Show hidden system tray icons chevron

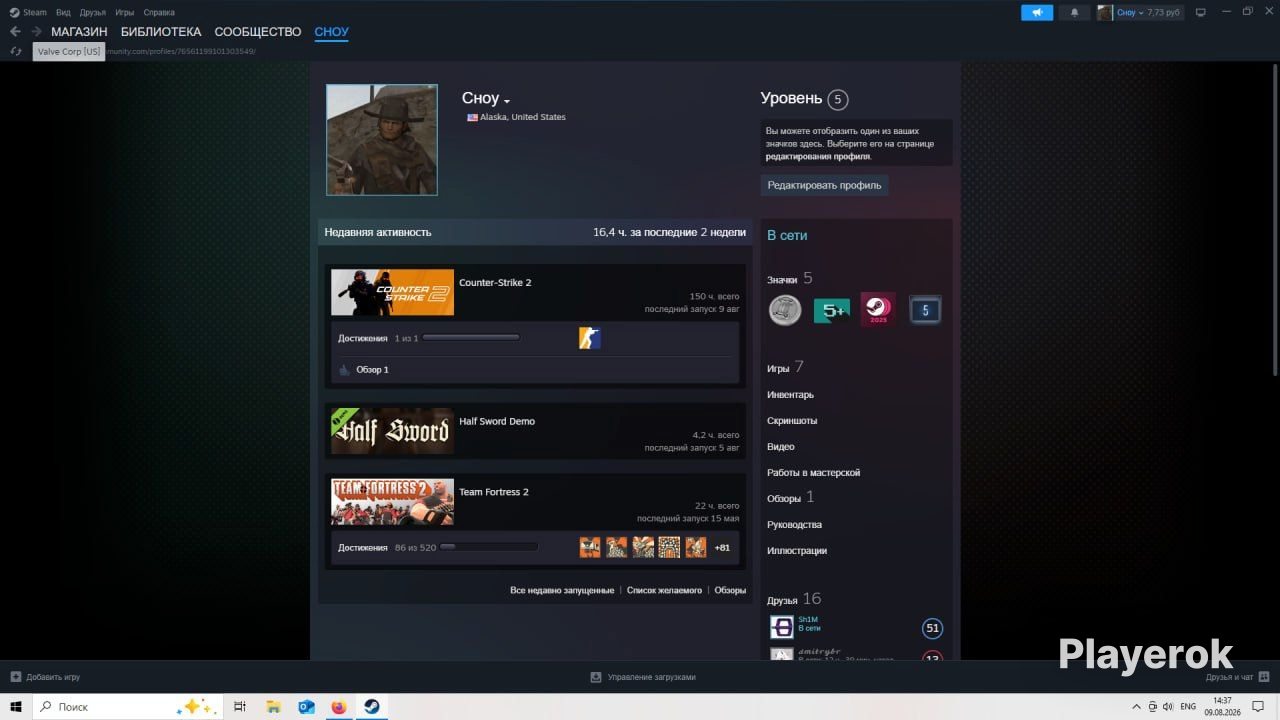[x=1136, y=707]
